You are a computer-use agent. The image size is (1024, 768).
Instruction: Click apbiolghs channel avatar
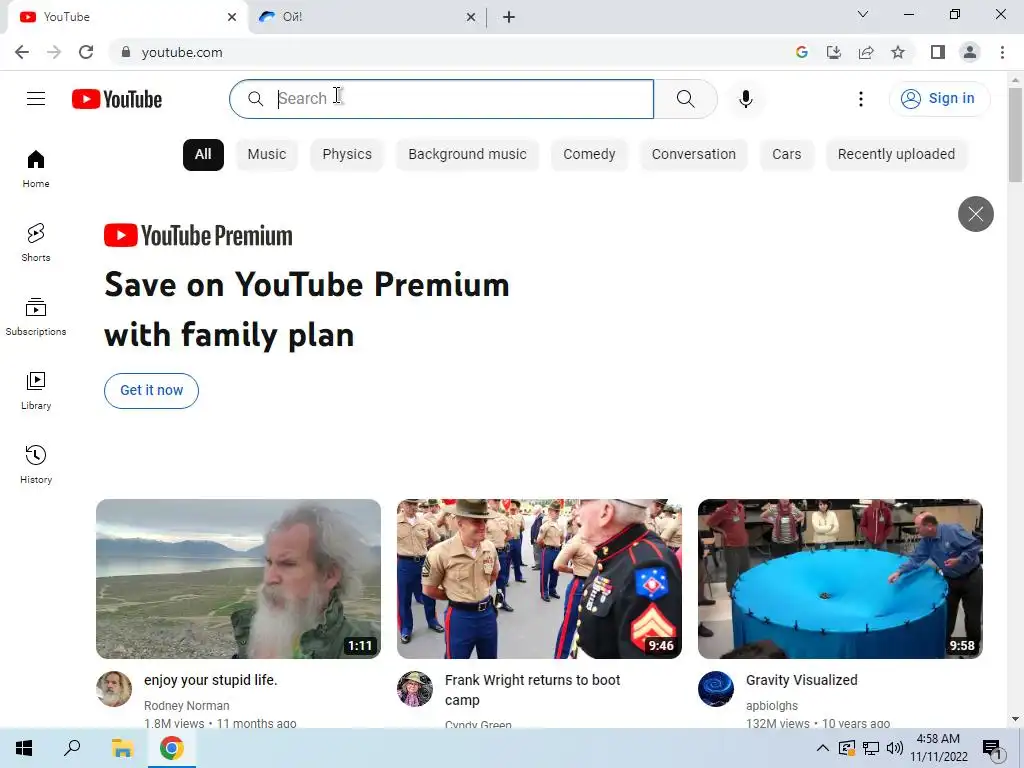coord(716,688)
